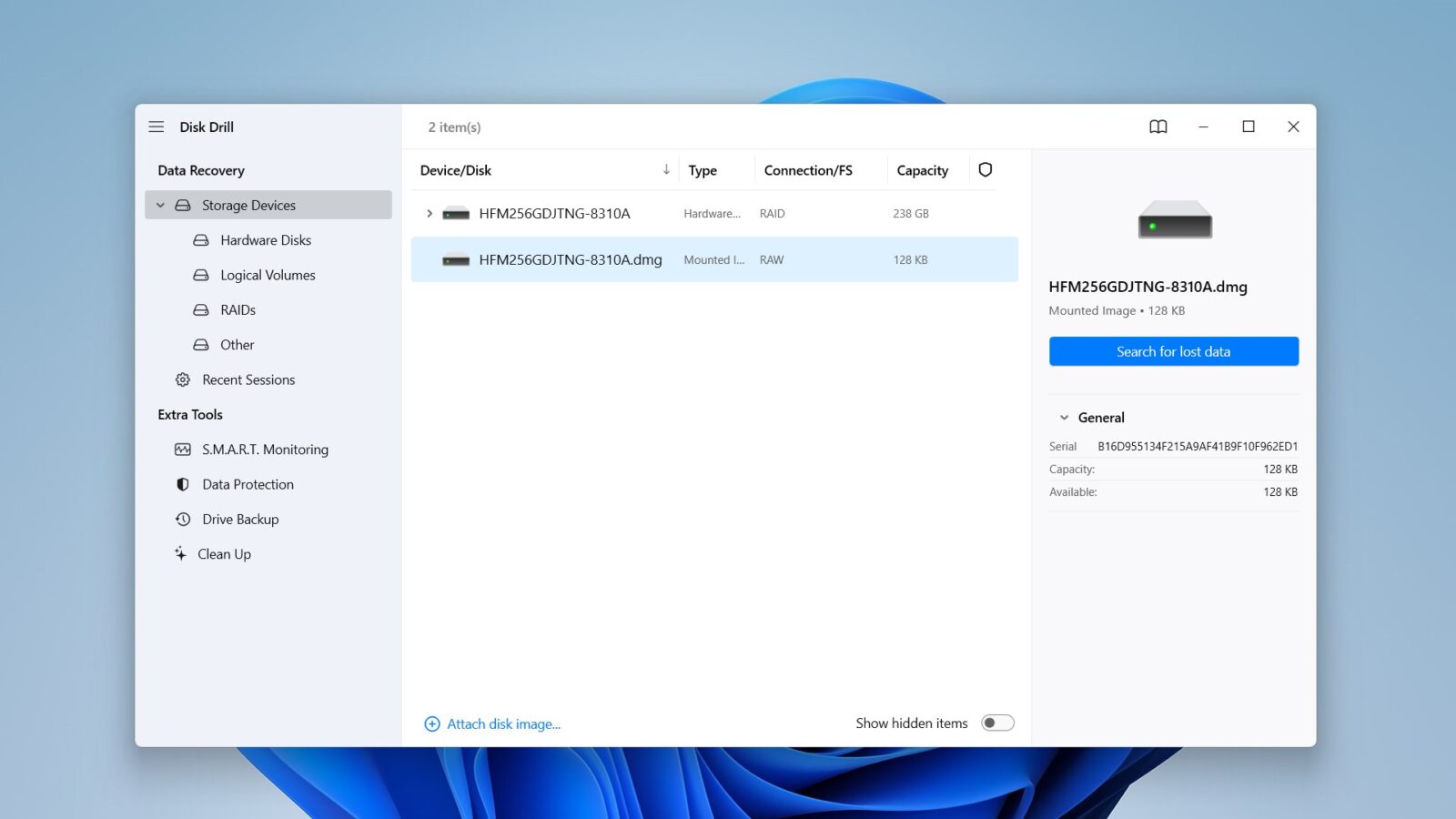Image resolution: width=1456 pixels, height=819 pixels.
Task: Enable Show hidden items
Action: click(x=997, y=722)
